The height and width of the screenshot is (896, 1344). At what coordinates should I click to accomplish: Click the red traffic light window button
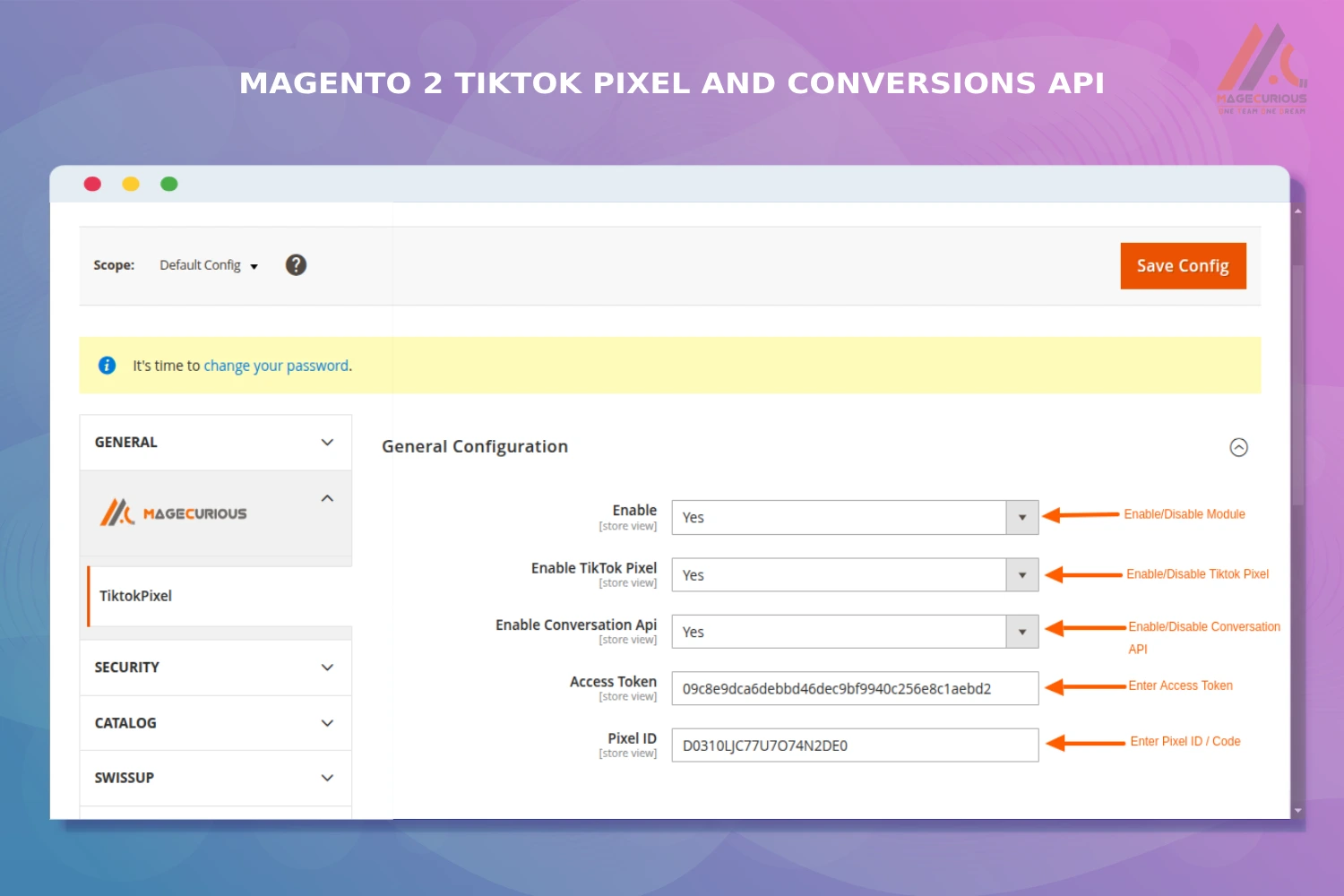[x=92, y=183]
